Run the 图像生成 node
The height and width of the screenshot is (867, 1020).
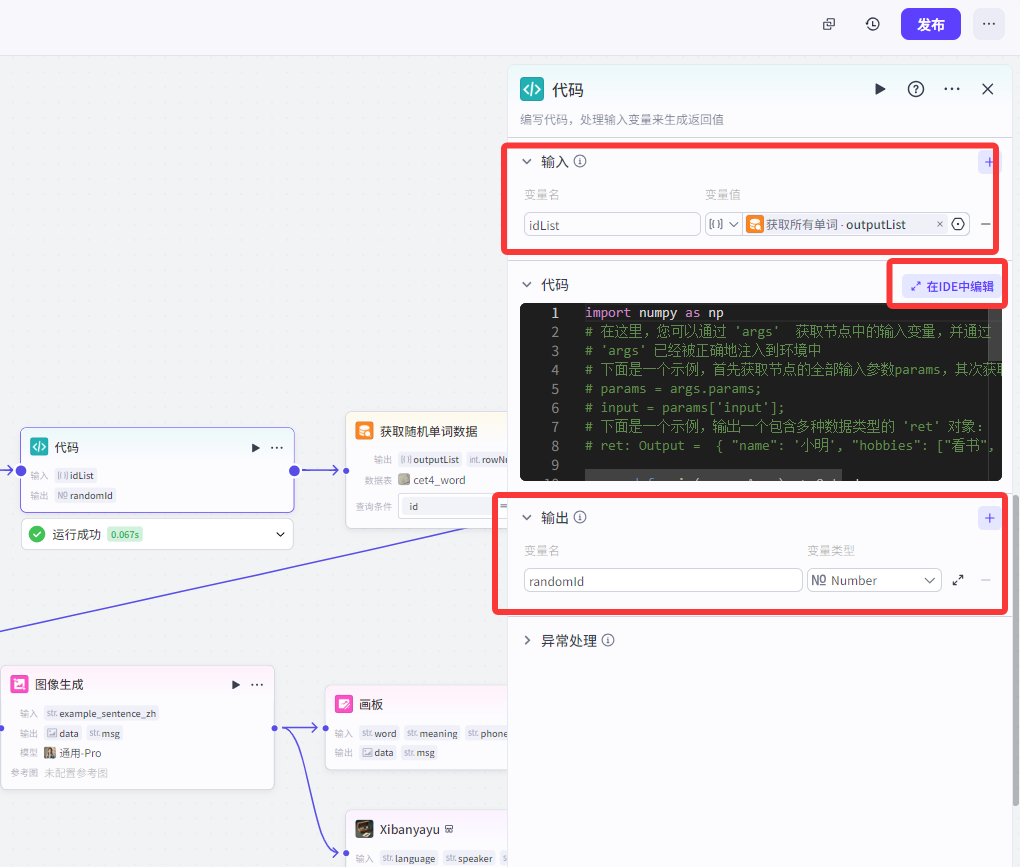236,684
